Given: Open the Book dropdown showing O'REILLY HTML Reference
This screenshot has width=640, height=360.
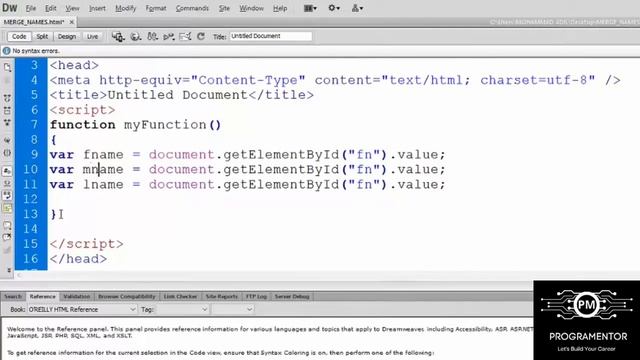Looking at the screenshot, I should coord(82,309).
